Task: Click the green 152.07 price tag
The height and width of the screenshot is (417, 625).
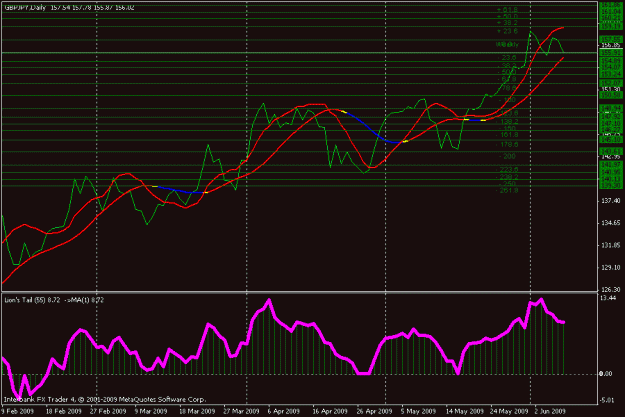Action: (x=611, y=83)
